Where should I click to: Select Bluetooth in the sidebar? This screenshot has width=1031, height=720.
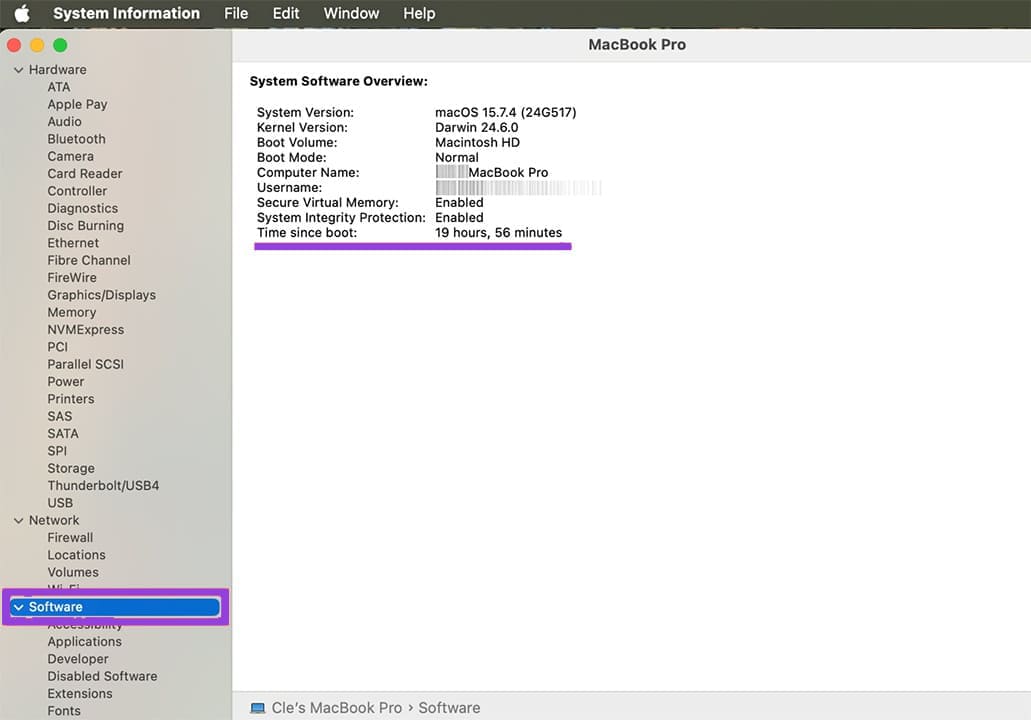76,139
